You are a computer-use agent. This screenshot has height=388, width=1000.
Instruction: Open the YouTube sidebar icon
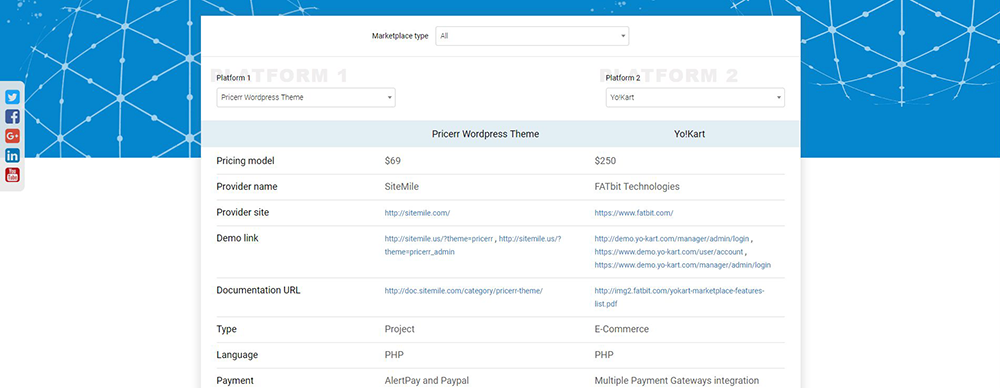(x=12, y=175)
